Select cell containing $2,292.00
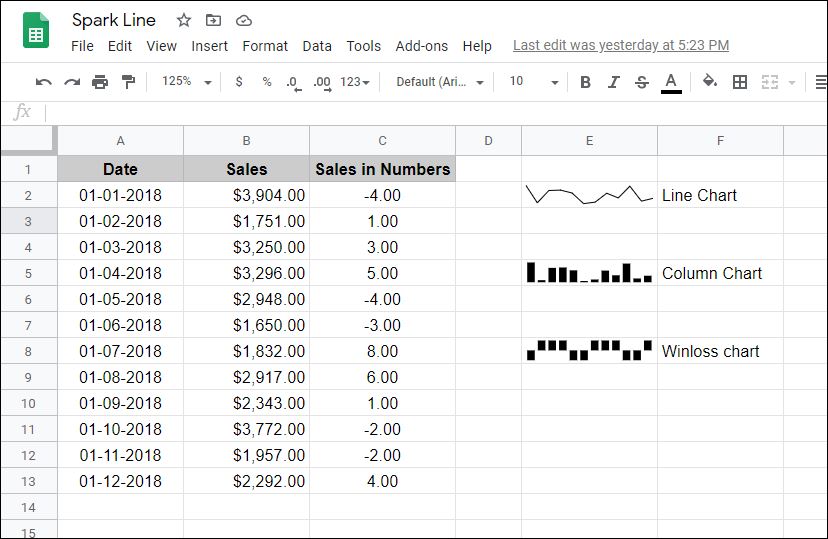 [x=247, y=481]
